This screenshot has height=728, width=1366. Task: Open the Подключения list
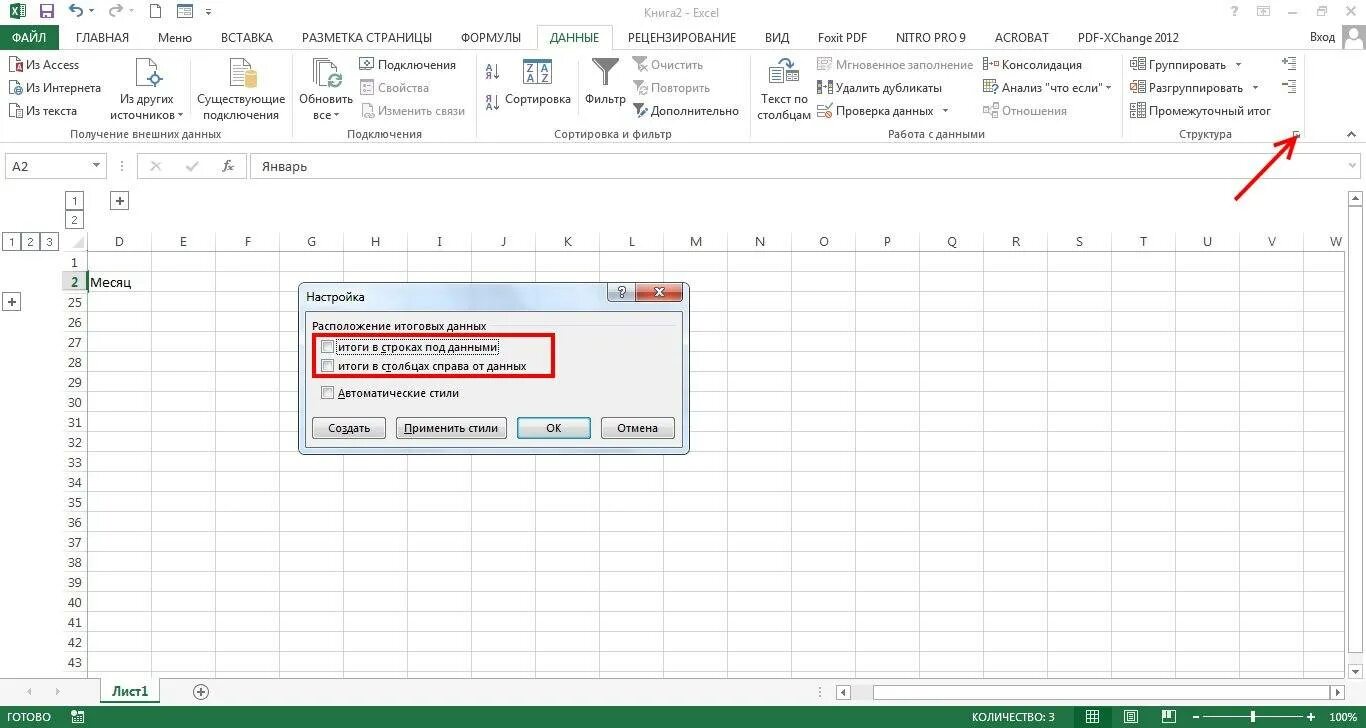407,65
